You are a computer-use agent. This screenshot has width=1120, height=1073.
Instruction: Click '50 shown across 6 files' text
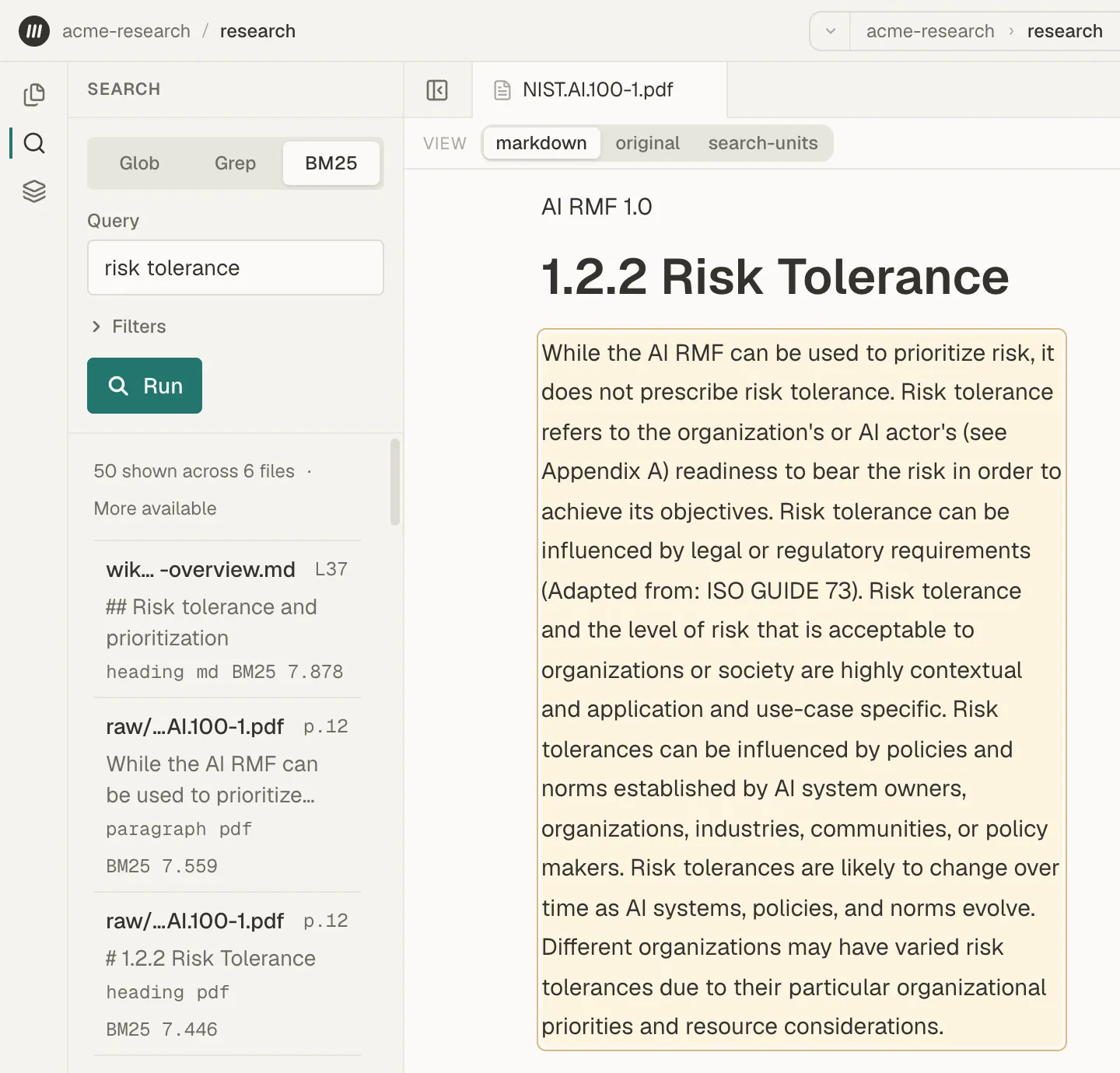(x=194, y=471)
